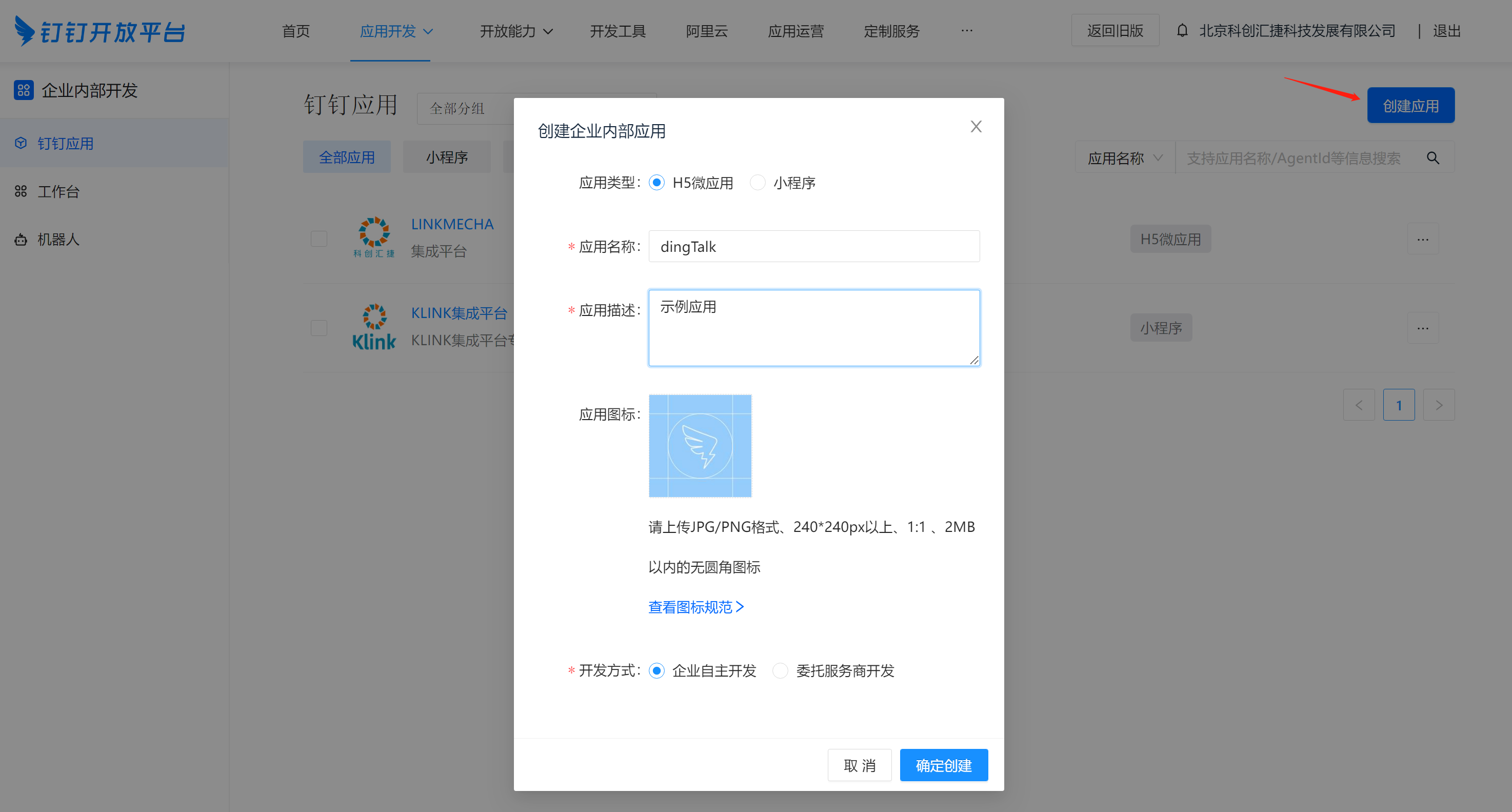The height and width of the screenshot is (812, 1512).
Task: Click the H5微应用 tag on LINKMECHA row
Action: click(x=1170, y=239)
